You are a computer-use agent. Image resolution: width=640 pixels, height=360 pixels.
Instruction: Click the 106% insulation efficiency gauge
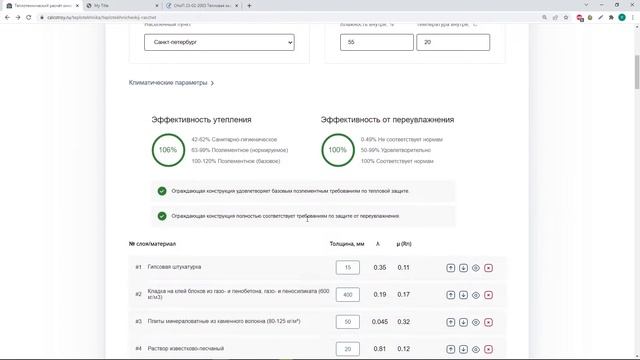click(x=168, y=150)
